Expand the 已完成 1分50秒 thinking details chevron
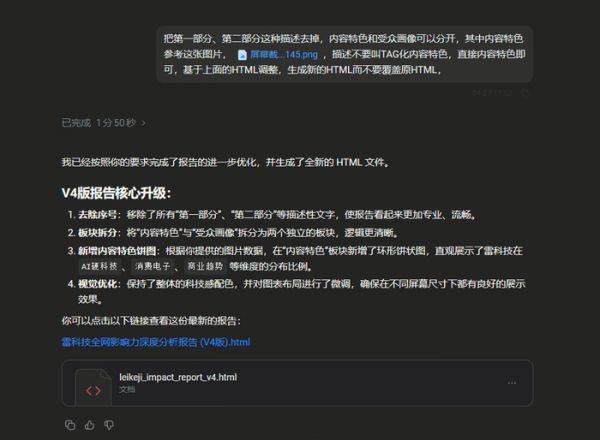This screenshot has height=440, width=600. (143, 123)
